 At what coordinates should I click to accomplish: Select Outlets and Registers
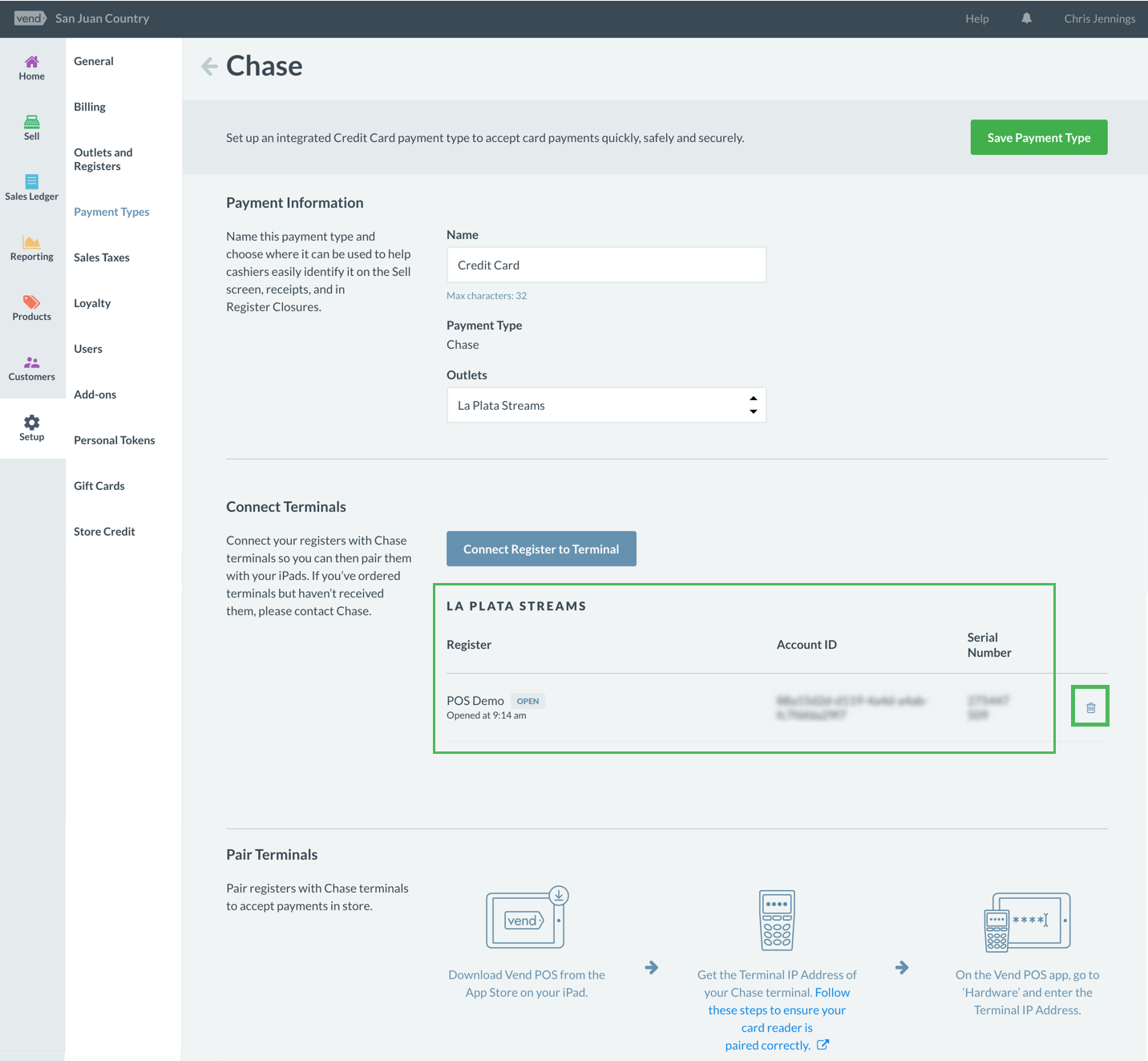click(103, 160)
